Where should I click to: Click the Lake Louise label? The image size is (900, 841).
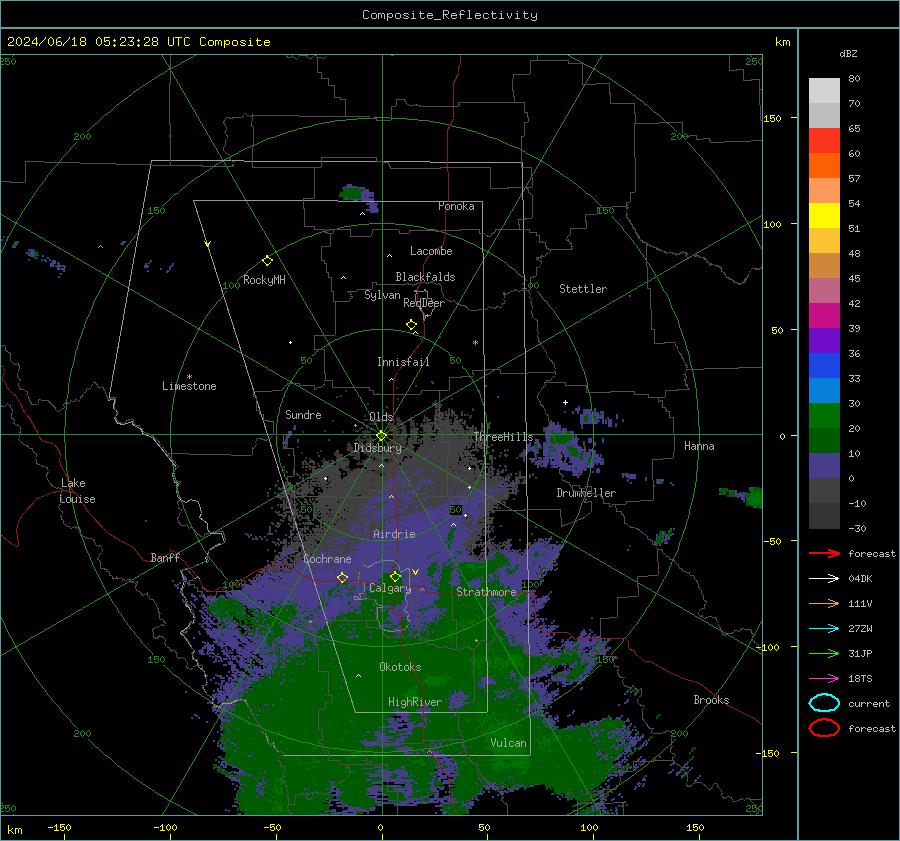tap(77, 491)
